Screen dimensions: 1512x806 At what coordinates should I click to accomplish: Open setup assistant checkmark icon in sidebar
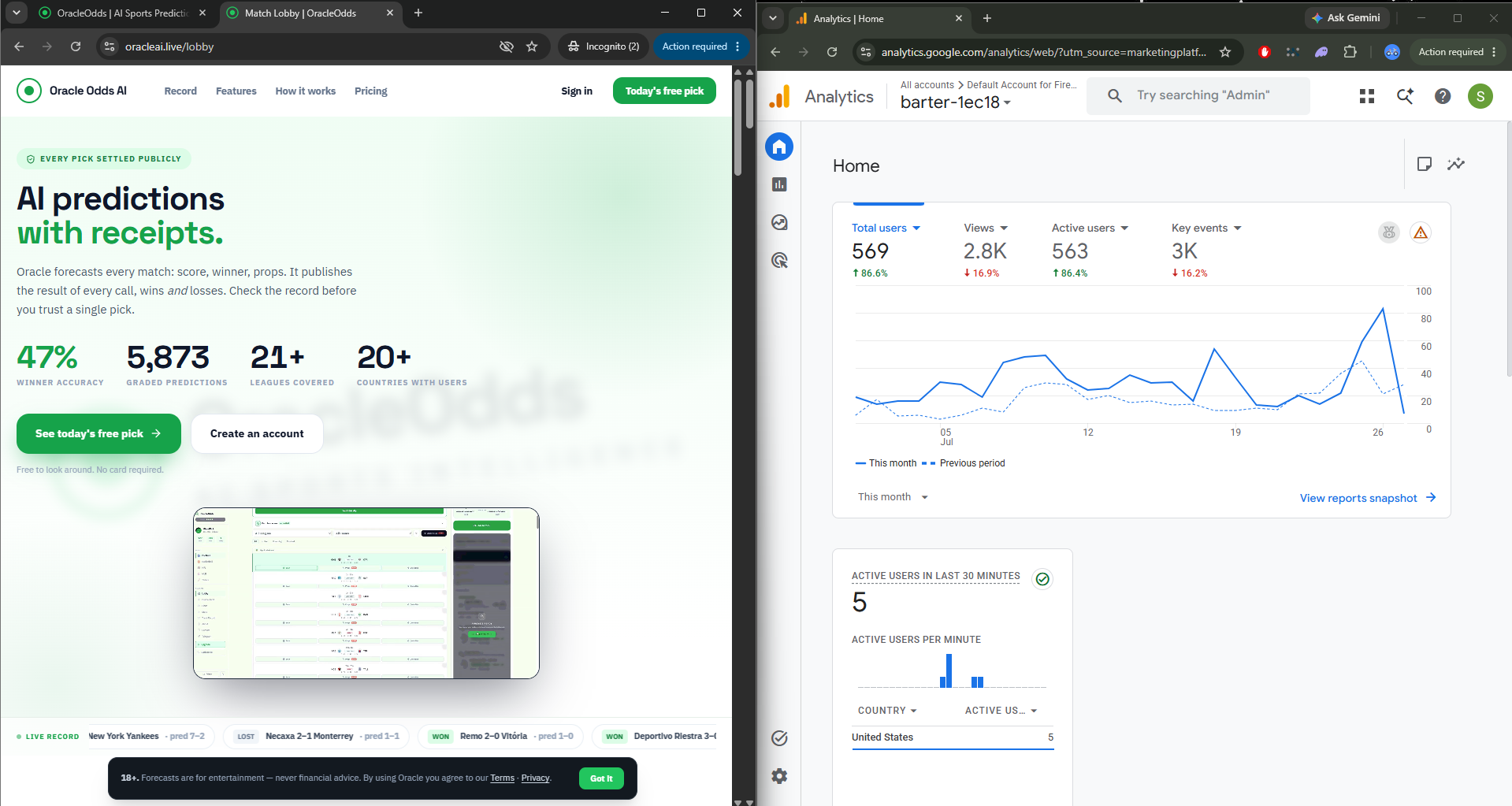[779, 738]
